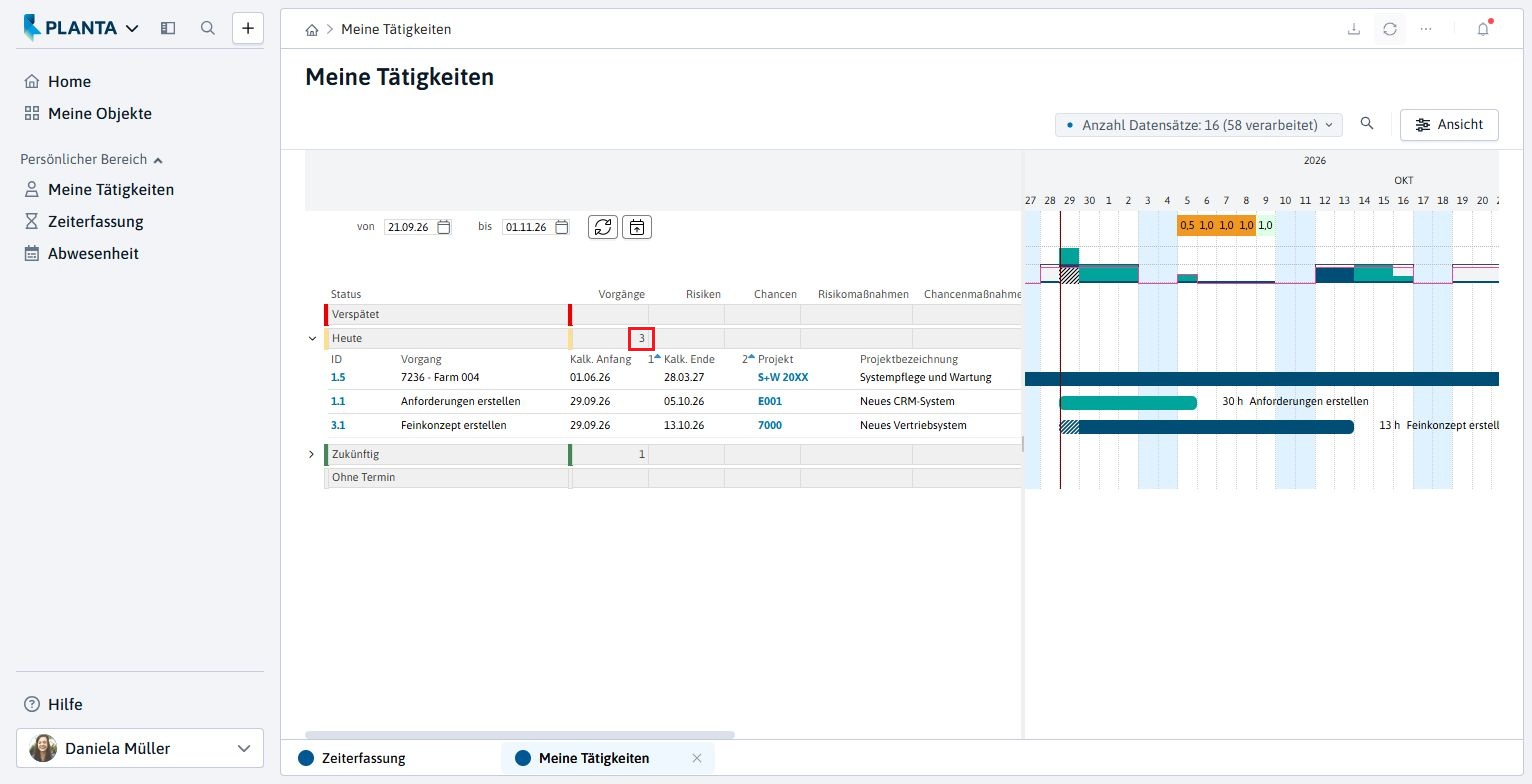This screenshot has height=784, width=1532.
Task: Click the plus button to add new
Action: click(248, 28)
